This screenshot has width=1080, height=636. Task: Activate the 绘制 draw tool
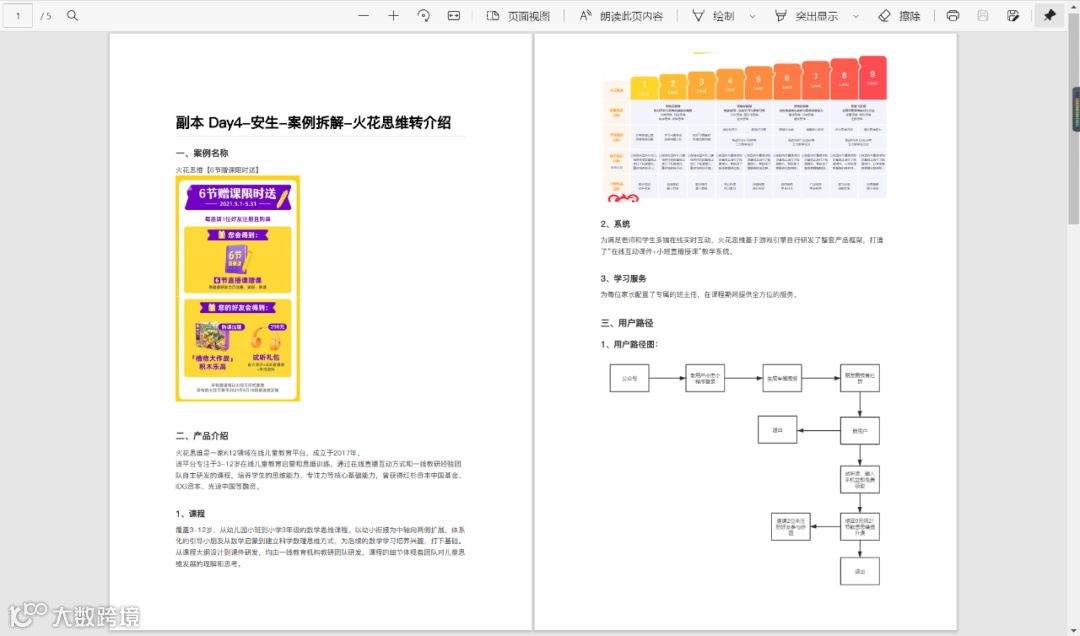pyautogui.click(x=714, y=15)
